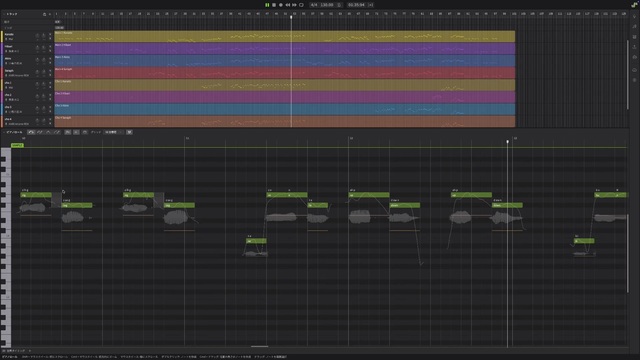Click the purple Cho-2 Hikari clip color bar
This screenshot has width=640, height=360.
(284, 97)
